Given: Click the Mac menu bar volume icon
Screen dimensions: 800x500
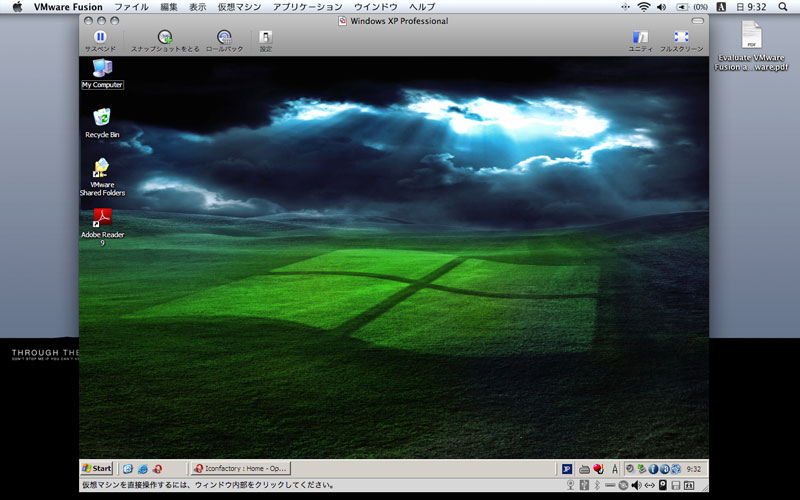Looking at the screenshot, I should [x=661, y=7].
